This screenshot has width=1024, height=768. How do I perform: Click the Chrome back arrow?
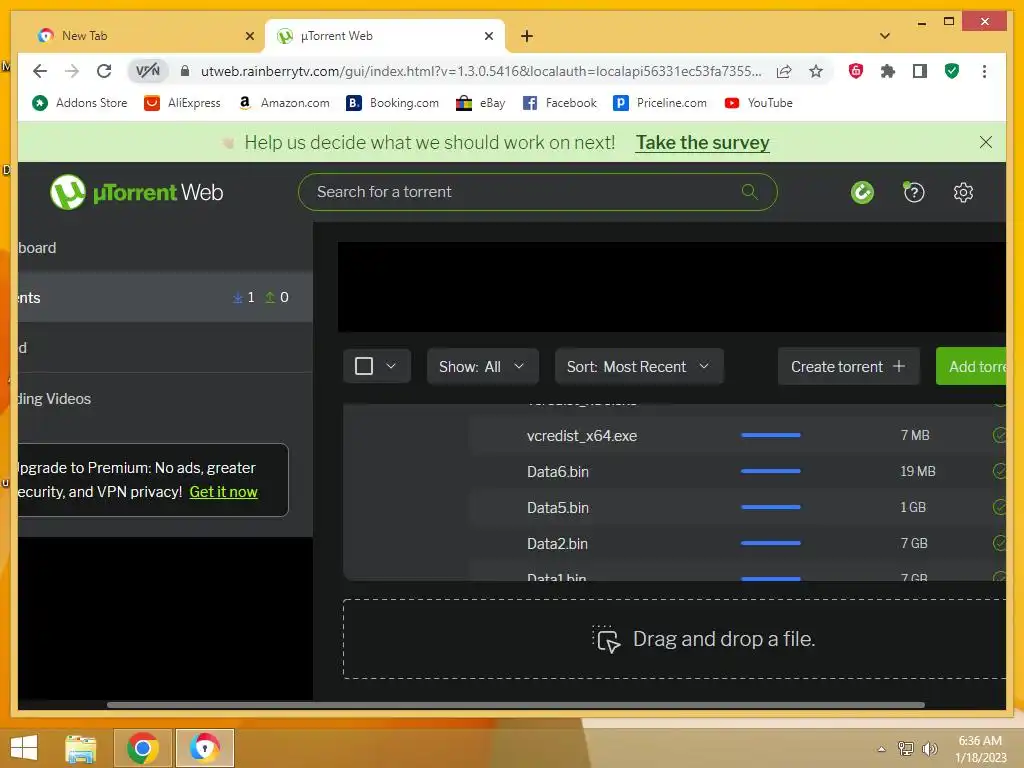click(x=40, y=71)
